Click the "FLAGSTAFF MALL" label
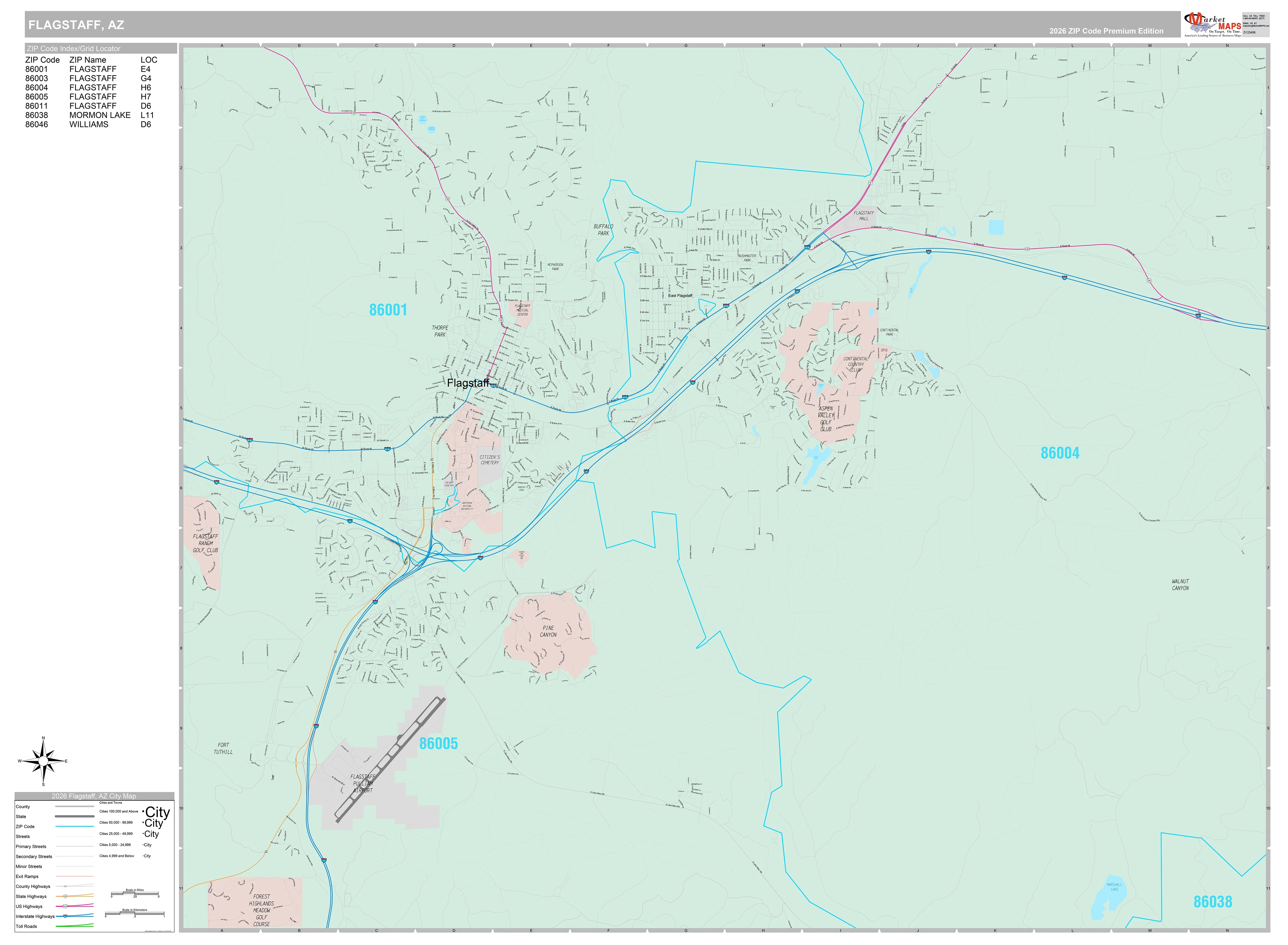This screenshot has width=1288, height=945. [x=863, y=216]
